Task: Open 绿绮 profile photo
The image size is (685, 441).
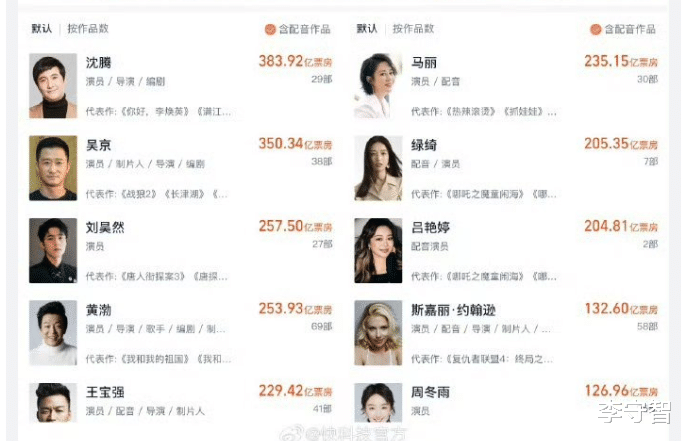Action: [378, 168]
